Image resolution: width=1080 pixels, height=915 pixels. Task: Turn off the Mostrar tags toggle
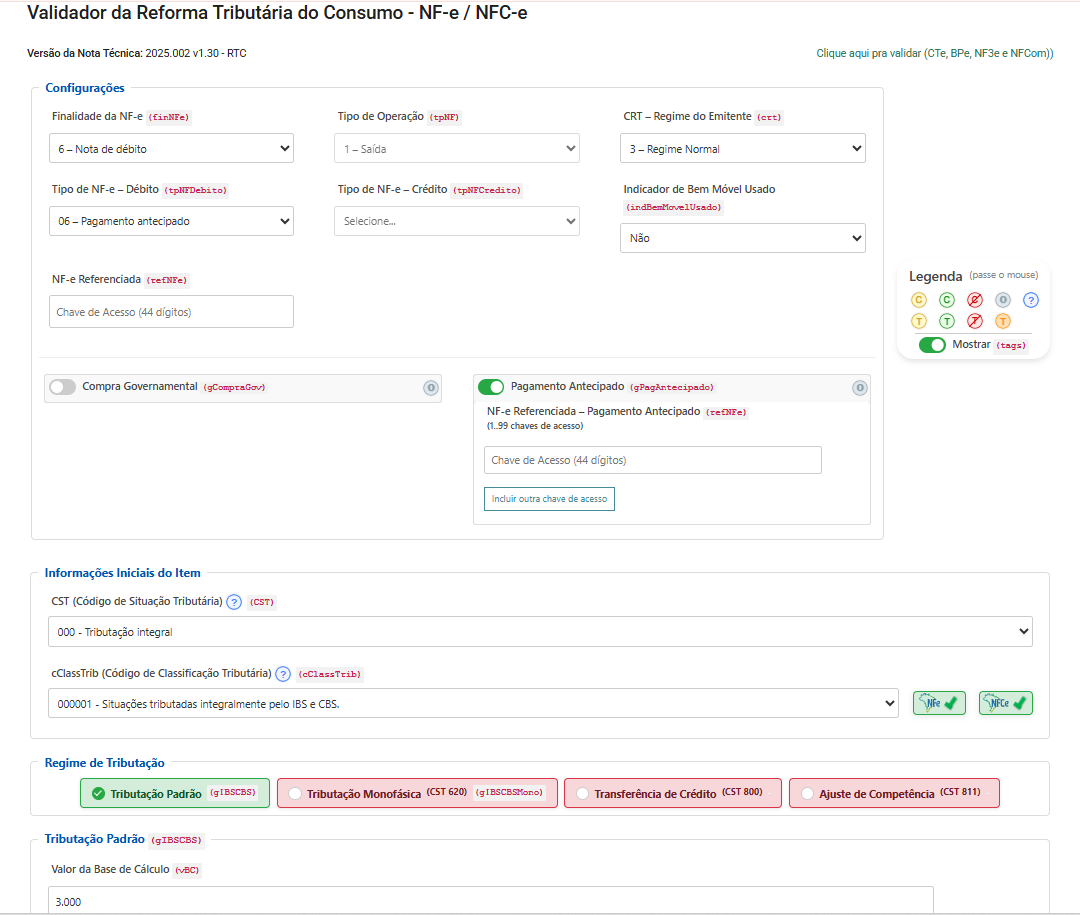coord(932,345)
